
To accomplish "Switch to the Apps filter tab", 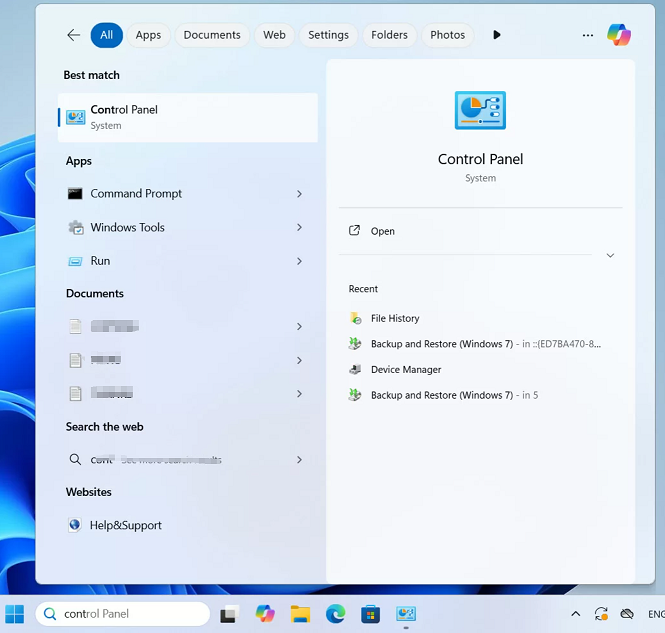I will pos(148,35).
